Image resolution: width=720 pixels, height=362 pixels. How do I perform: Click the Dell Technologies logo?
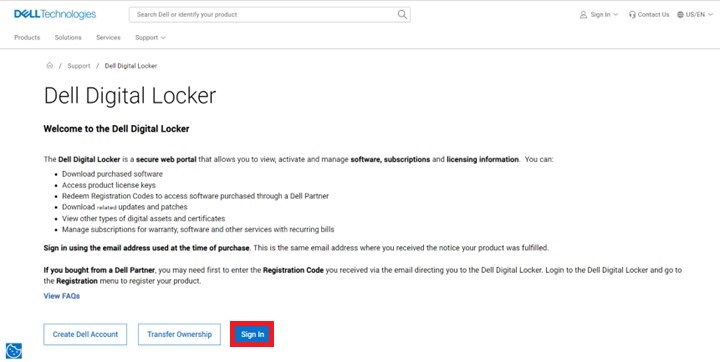(x=55, y=14)
